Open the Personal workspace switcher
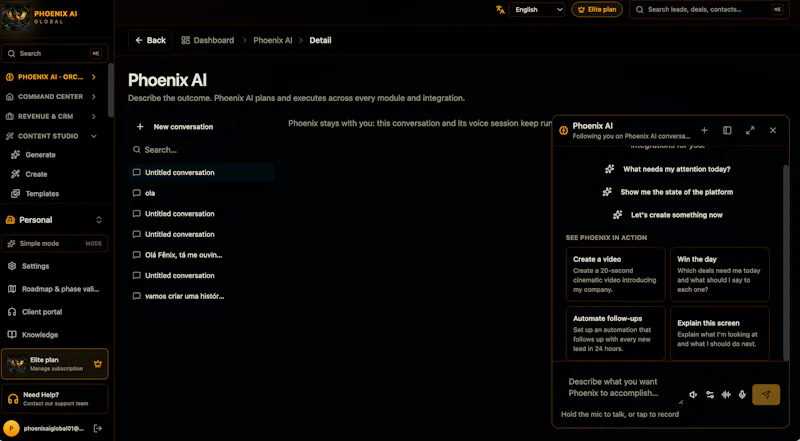 (55, 220)
